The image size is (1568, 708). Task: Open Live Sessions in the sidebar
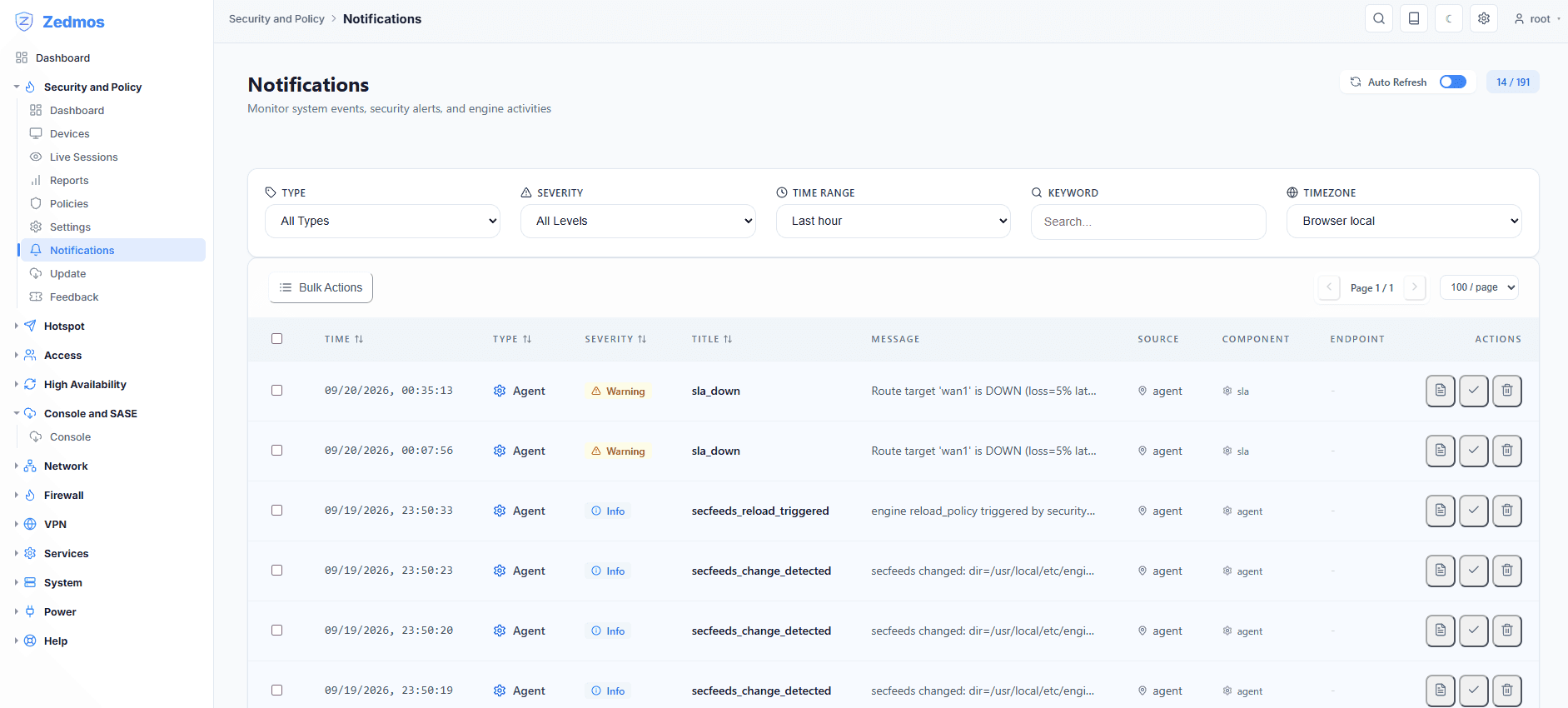[x=83, y=157]
